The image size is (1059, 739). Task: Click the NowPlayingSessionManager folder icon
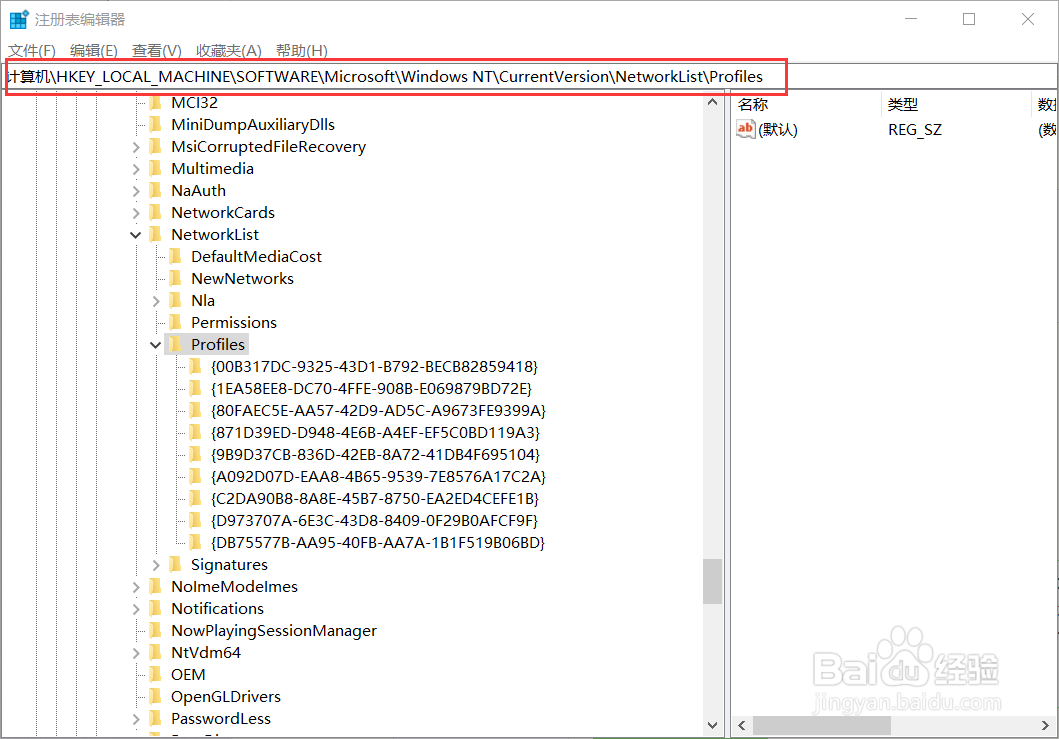pyautogui.click(x=155, y=631)
